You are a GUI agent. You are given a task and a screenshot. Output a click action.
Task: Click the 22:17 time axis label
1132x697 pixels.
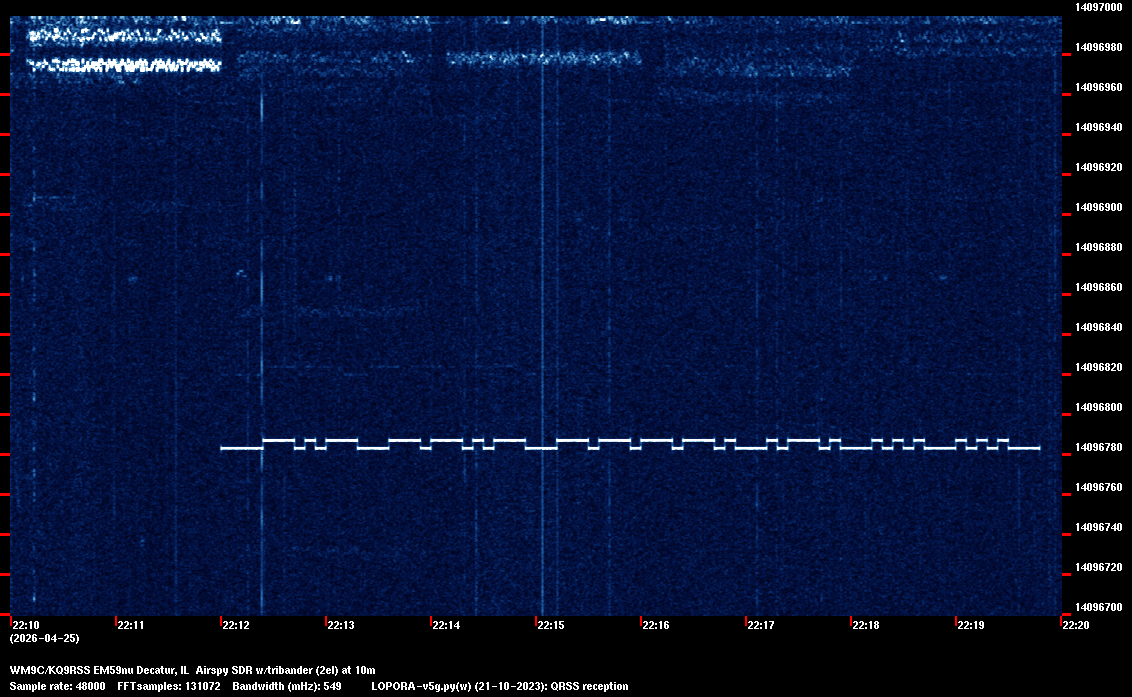pos(760,626)
